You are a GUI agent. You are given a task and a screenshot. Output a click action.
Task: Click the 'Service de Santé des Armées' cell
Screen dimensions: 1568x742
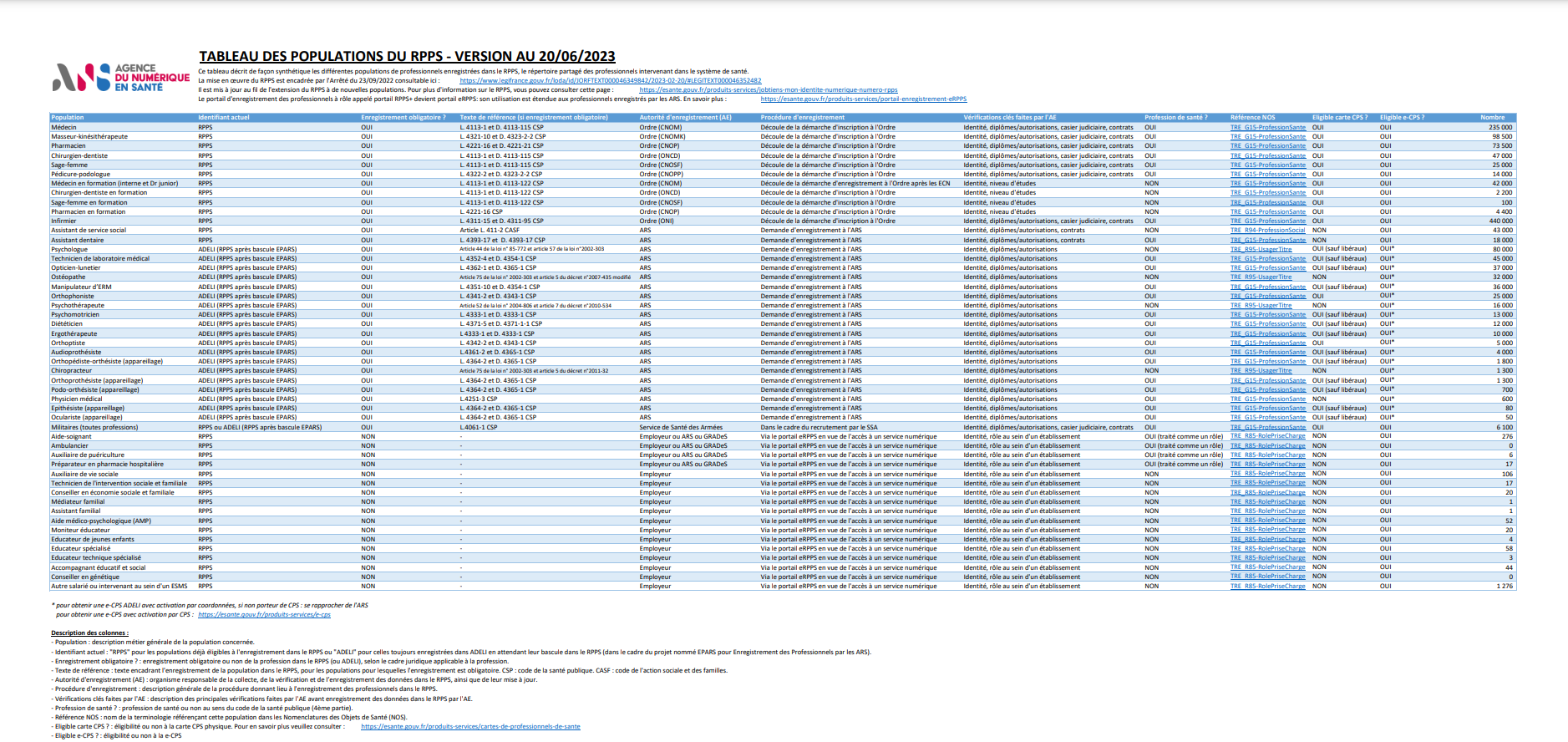[681, 427]
